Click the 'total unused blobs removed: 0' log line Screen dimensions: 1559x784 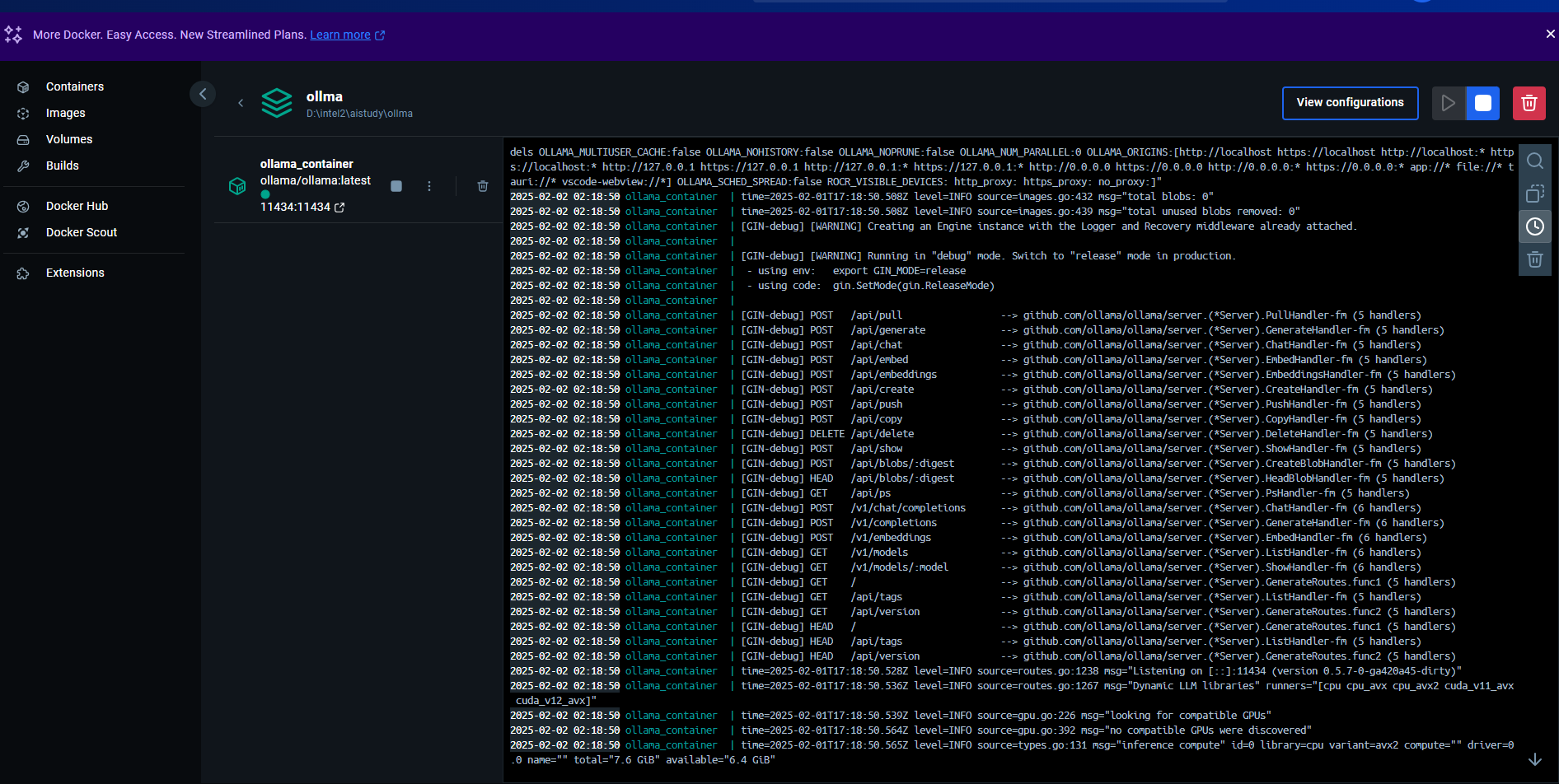pyautogui.click(x=905, y=212)
